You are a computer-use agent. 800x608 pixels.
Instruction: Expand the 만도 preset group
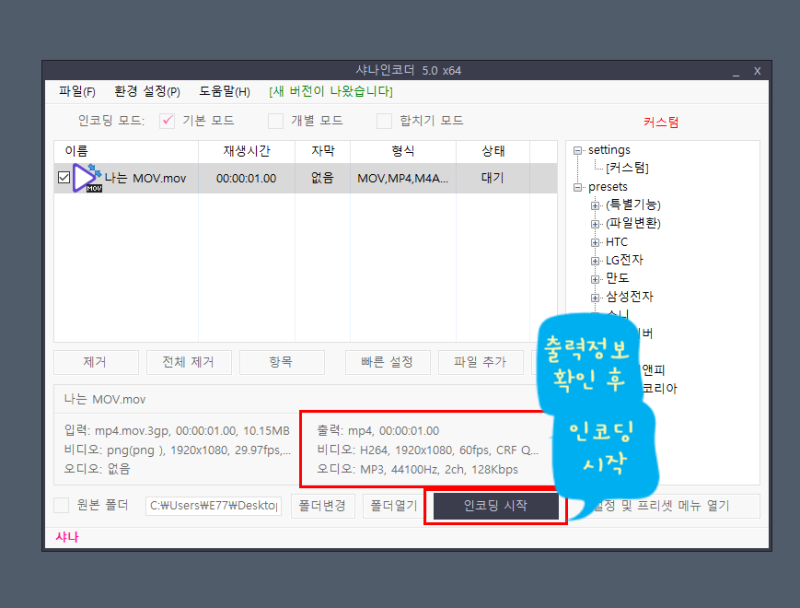coord(595,279)
